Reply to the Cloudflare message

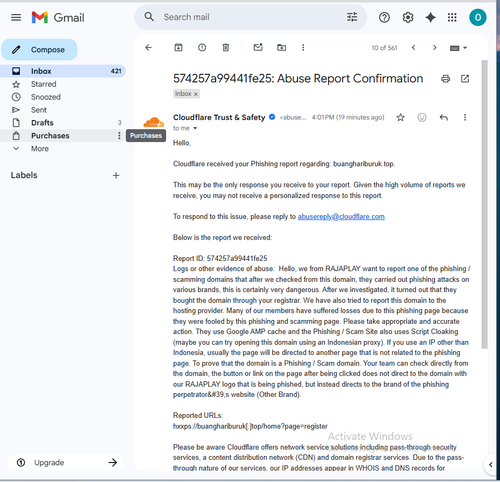tap(443, 117)
